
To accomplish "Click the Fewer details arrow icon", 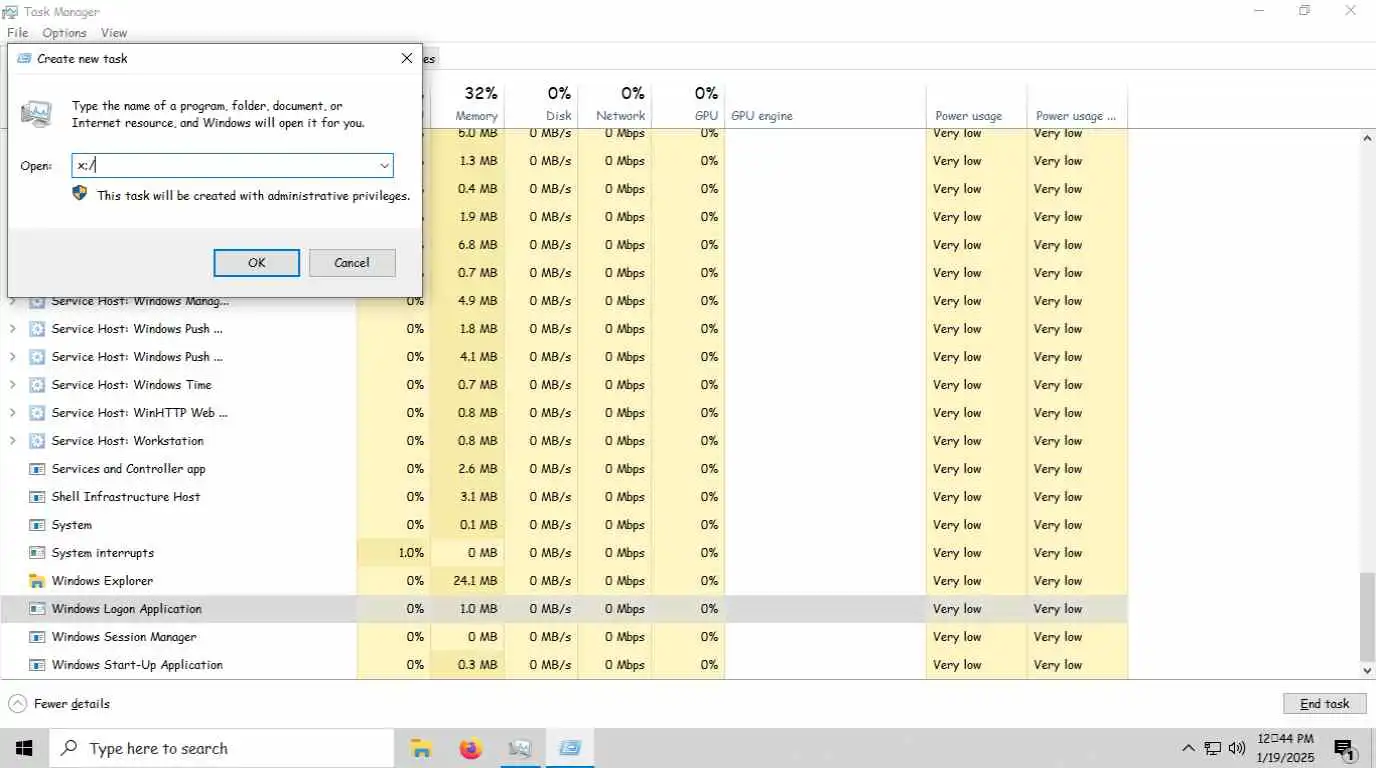I will [17, 704].
